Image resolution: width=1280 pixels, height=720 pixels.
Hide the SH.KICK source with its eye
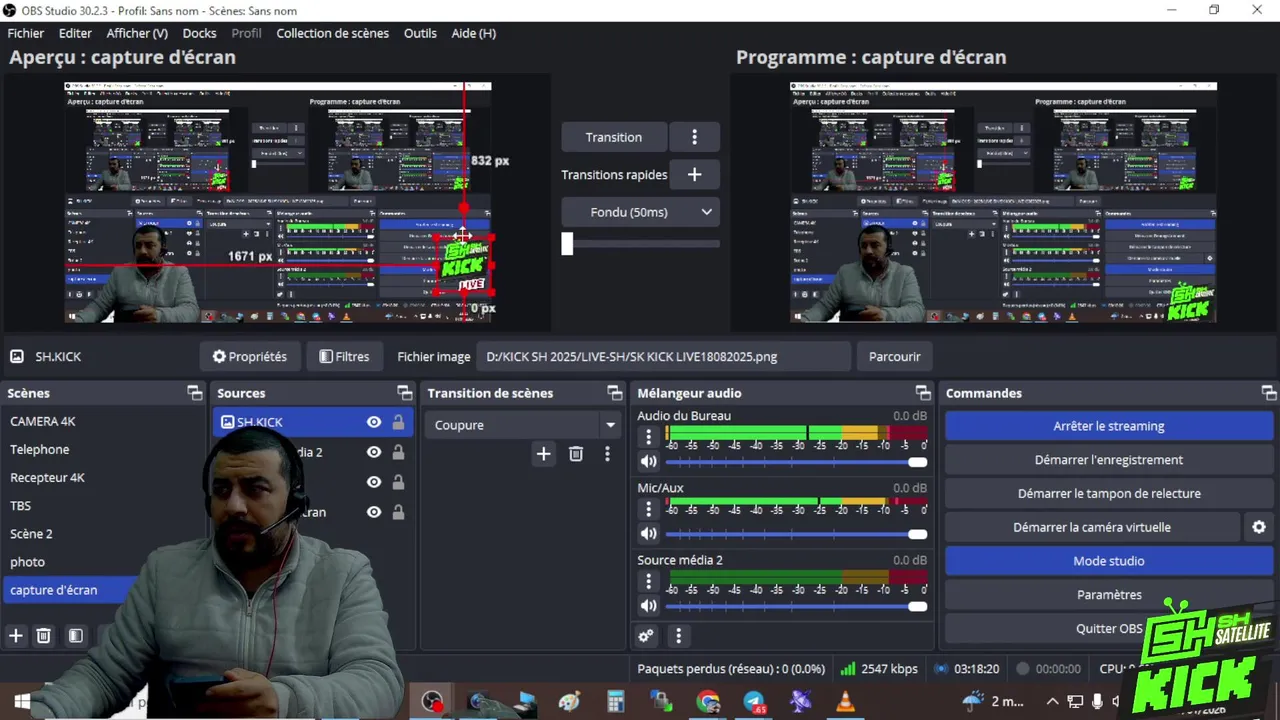pos(374,422)
